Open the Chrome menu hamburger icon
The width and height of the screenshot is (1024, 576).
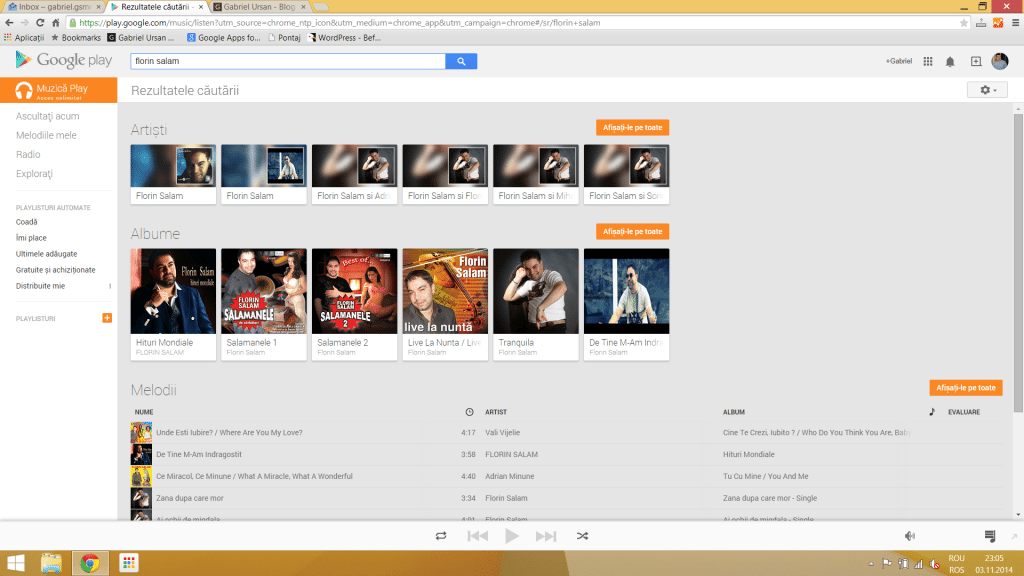point(1016,23)
